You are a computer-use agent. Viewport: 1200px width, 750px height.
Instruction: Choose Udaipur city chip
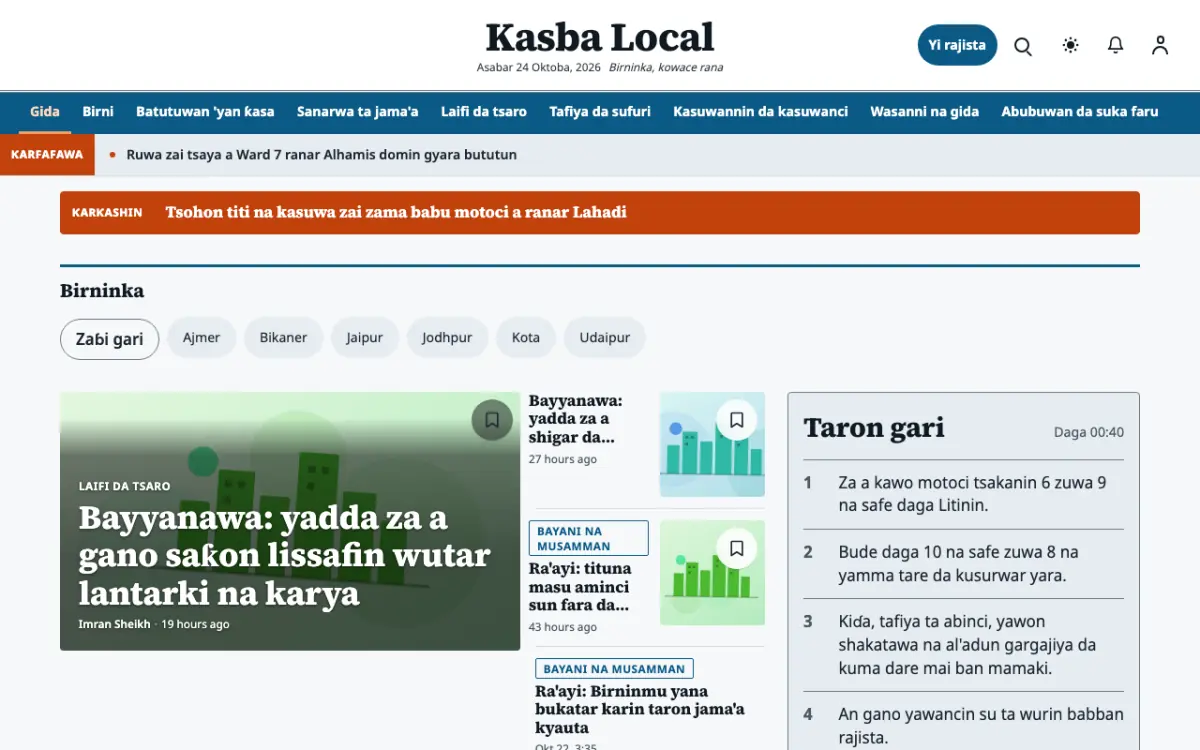pyautogui.click(x=605, y=338)
